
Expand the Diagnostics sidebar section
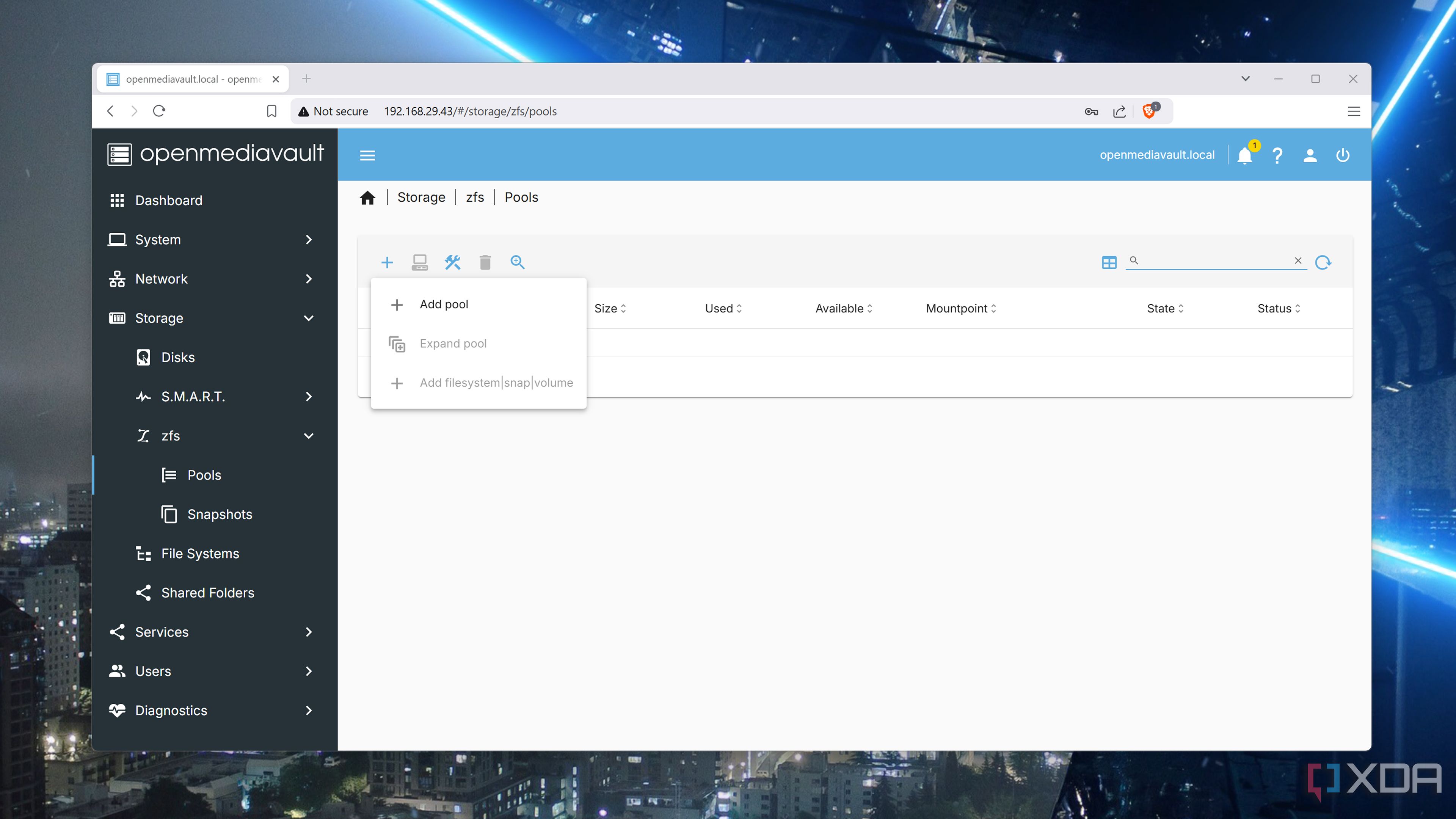(x=215, y=711)
